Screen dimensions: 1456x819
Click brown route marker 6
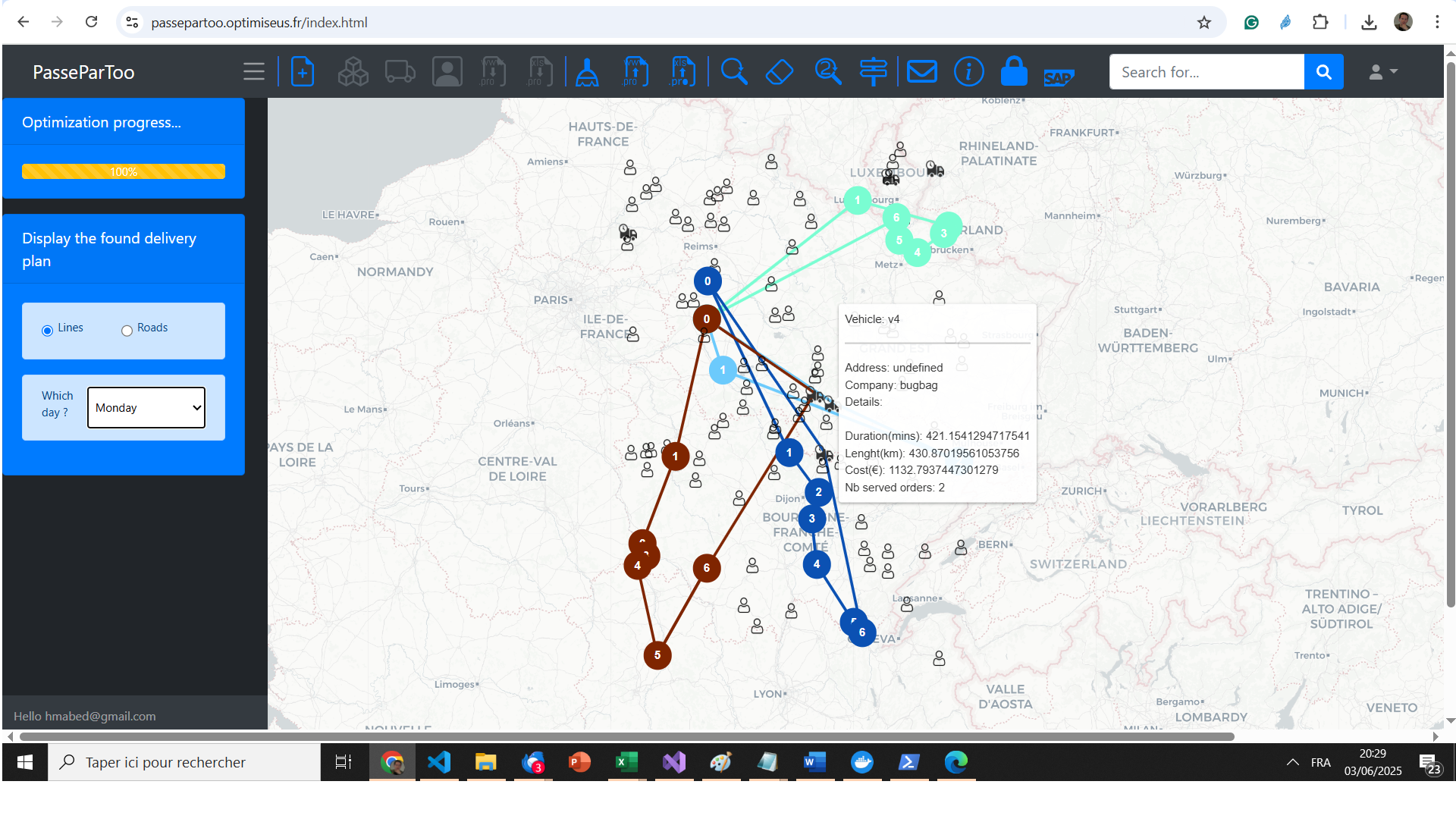707,568
